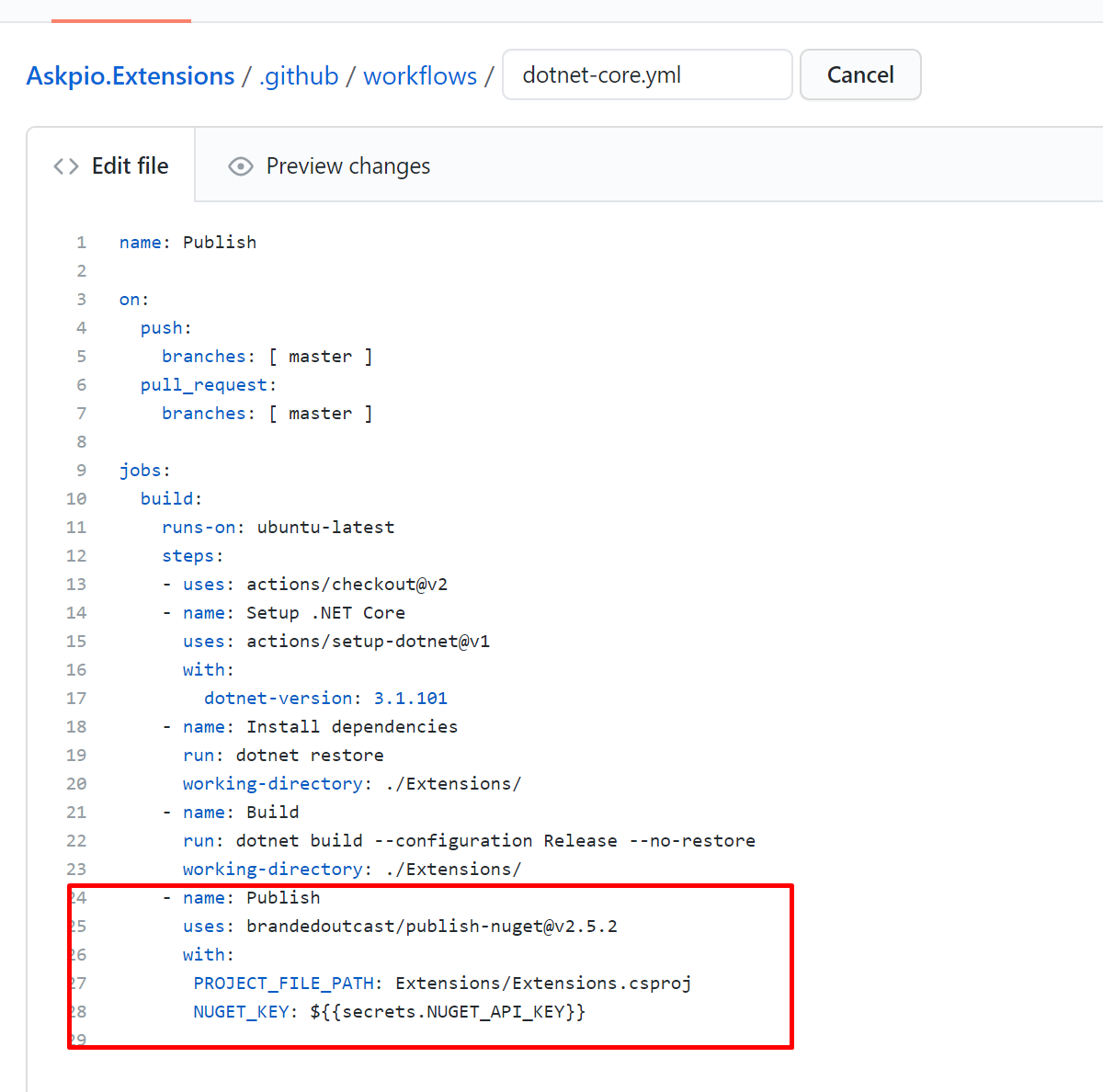Image resolution: width=1103 pixels, height=1092 pixels.
Task: Click the PROJECT_FILE_PATH key on line 27
Action: (284, 984)
